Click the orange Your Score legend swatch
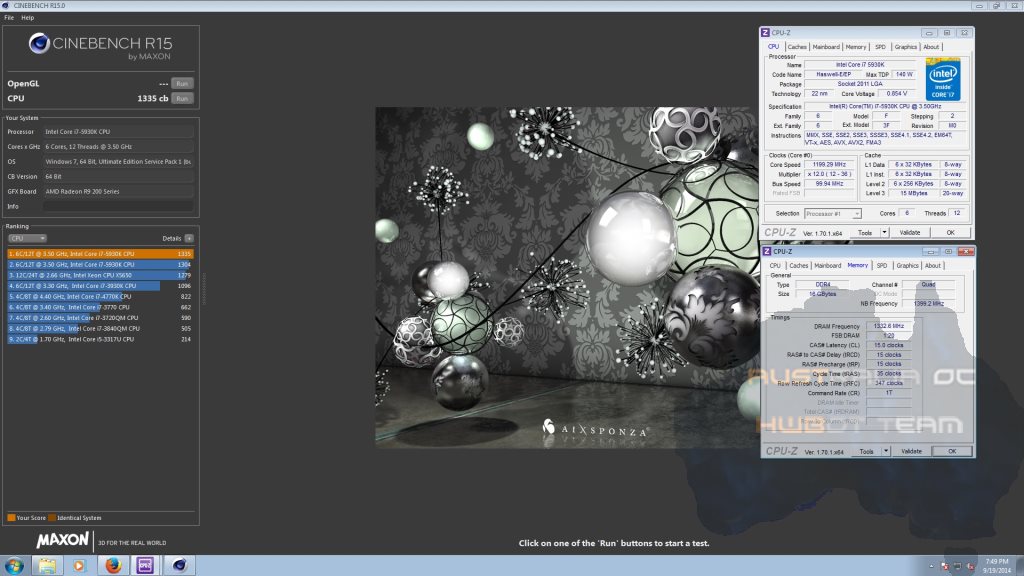This screenshot has height=576, width=1024. coord(11,518)
